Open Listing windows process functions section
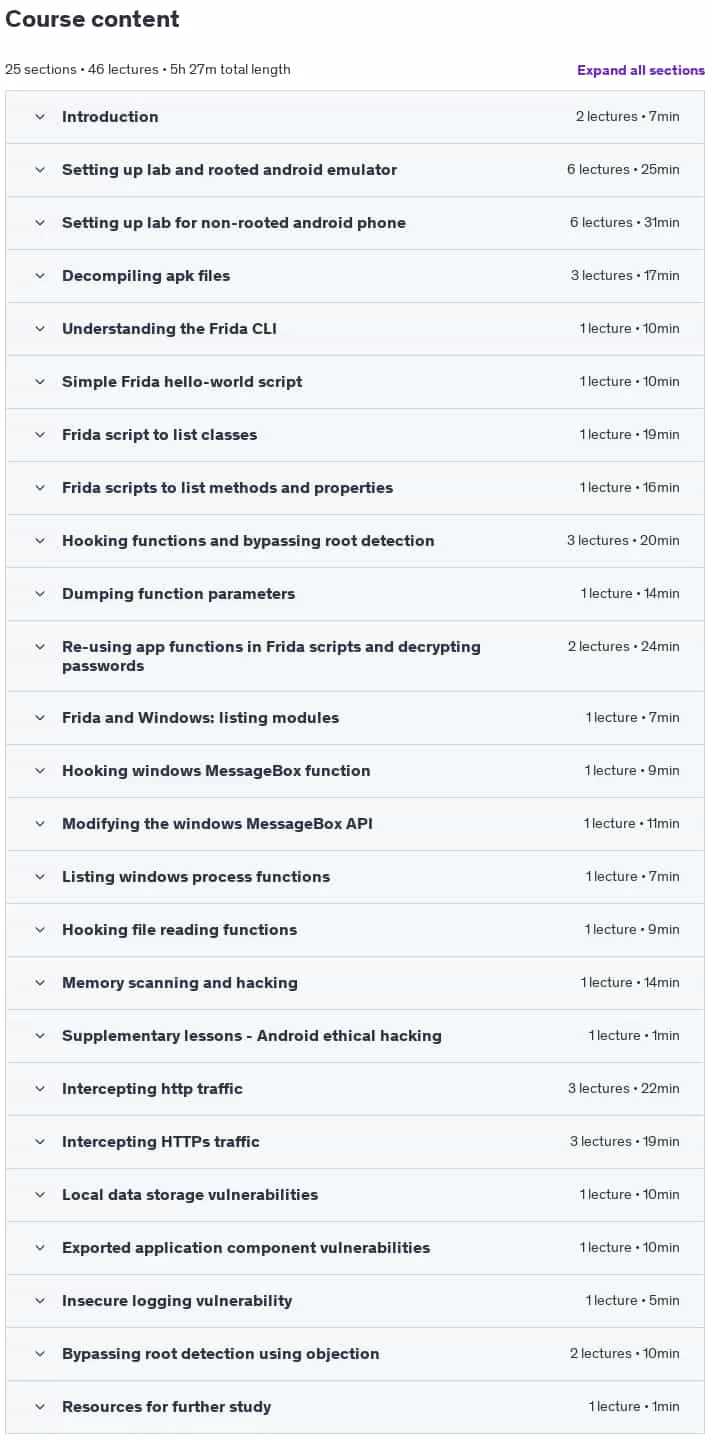Image resolution: width=705 pixels, height=1434 pixels. 355,877
